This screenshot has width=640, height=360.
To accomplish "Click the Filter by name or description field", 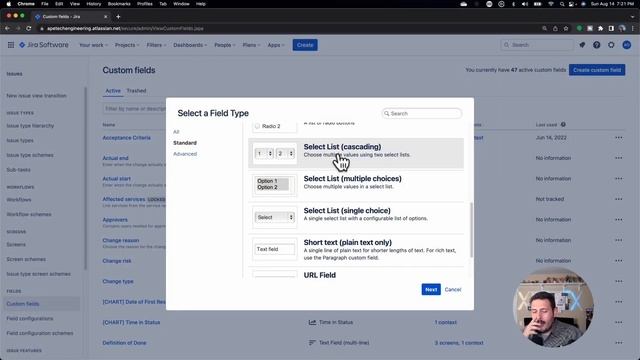I will click(135, 109).
